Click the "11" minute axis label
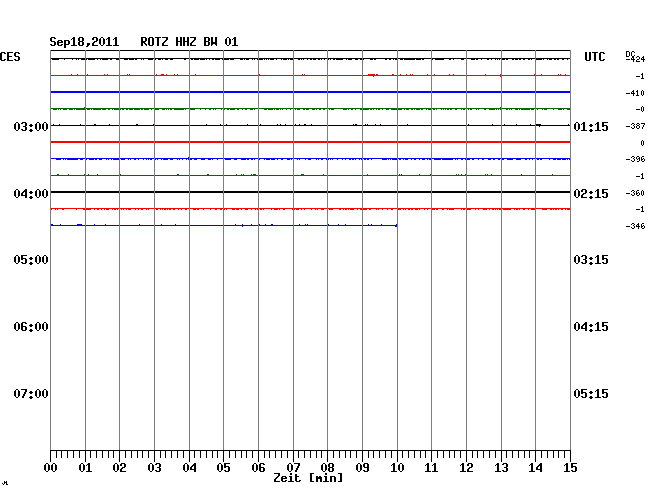This screenshot has height=494, width=650. (431, 468)
